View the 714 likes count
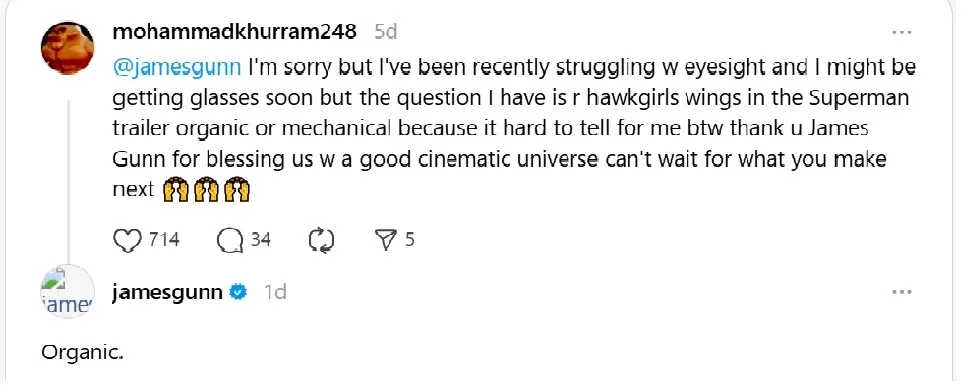The width and height of the screenshot is (972, 392). [164, 239]
